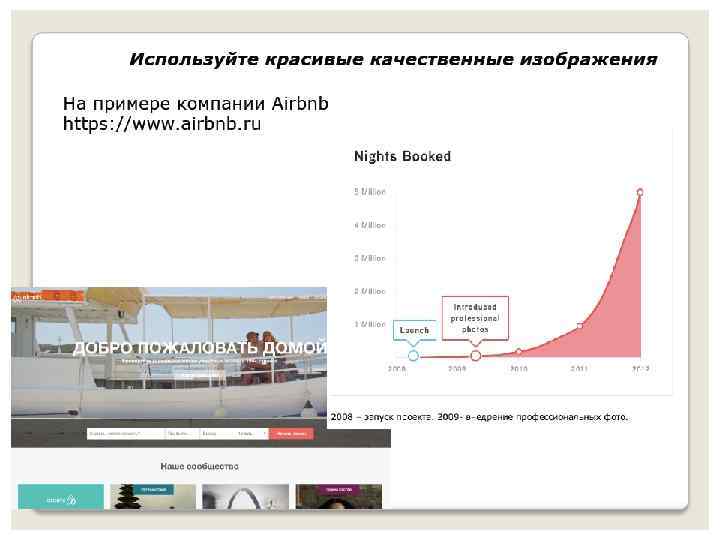Click the caption '2008 – запуск проекта' text
The image size is (720, 540).
pos(381,417)
